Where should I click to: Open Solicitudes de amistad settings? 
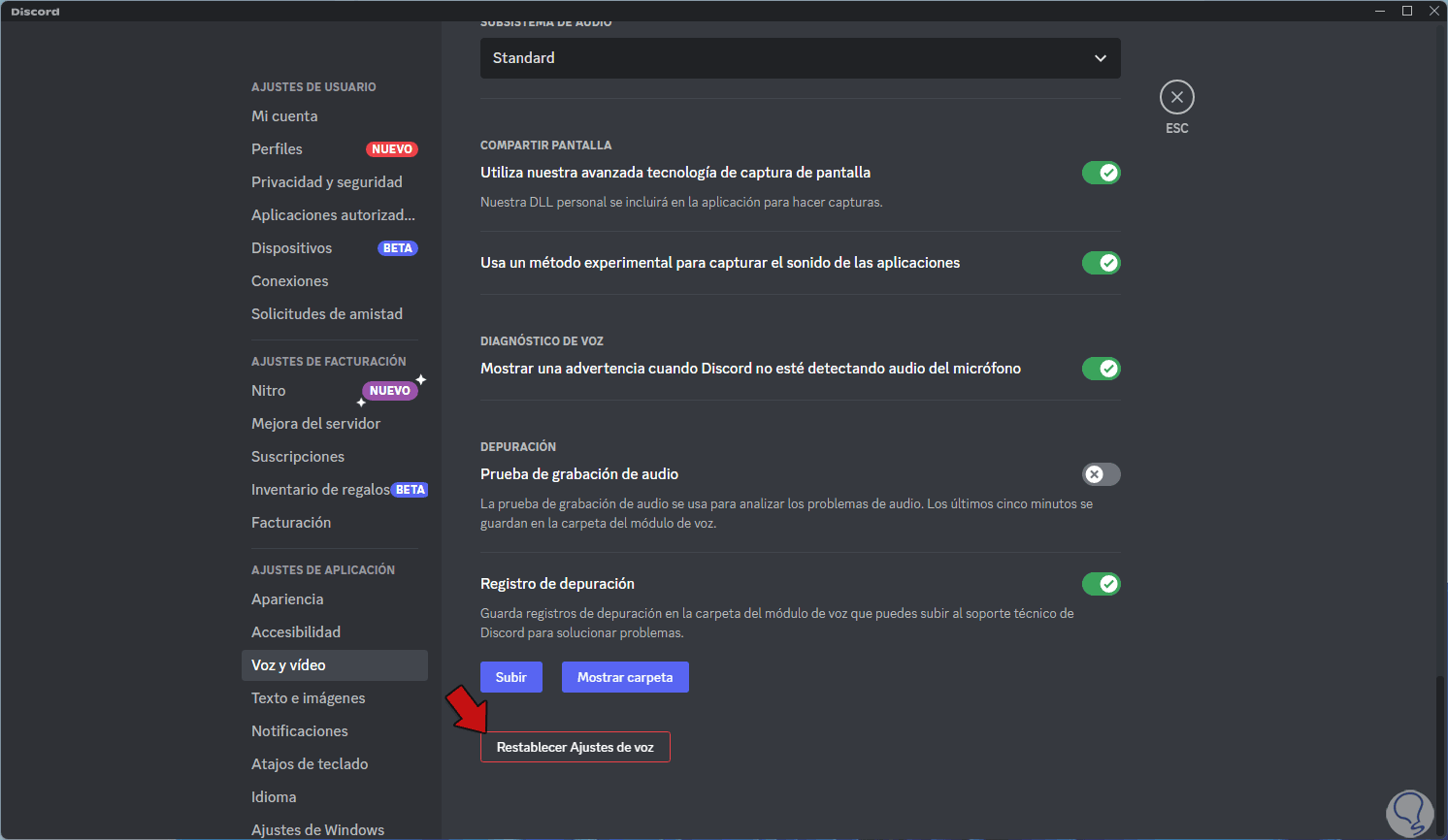[x=334, y=314]
